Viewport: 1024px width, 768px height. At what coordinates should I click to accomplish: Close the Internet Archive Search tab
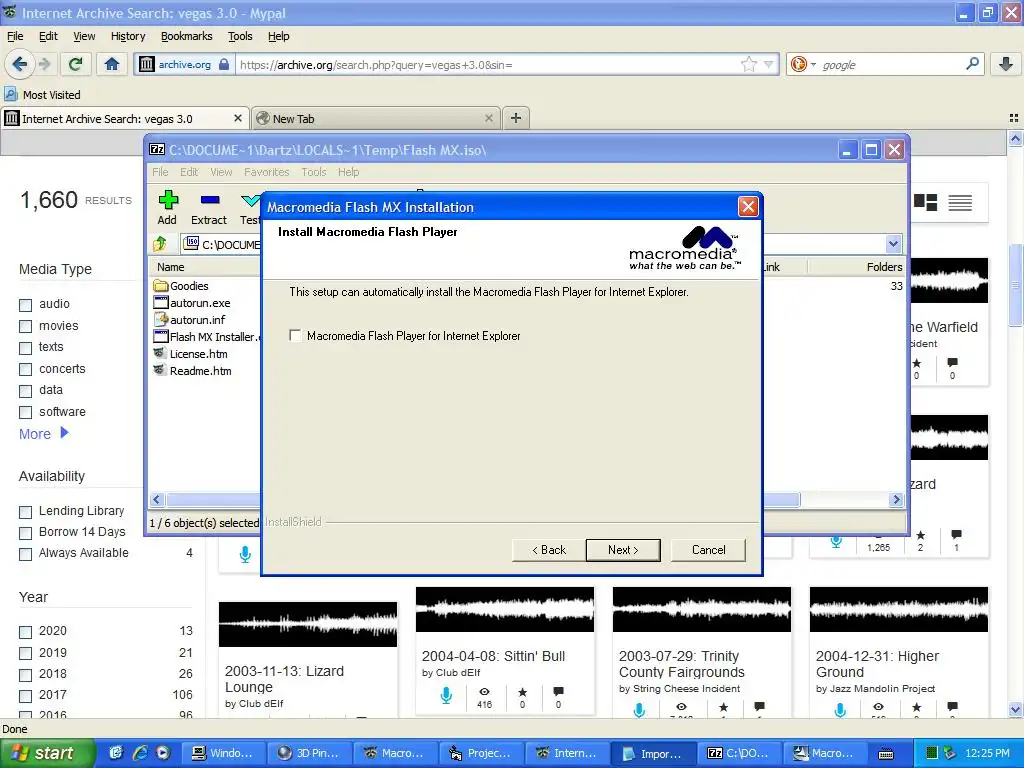pyautogui.click(x=238, y=118)
